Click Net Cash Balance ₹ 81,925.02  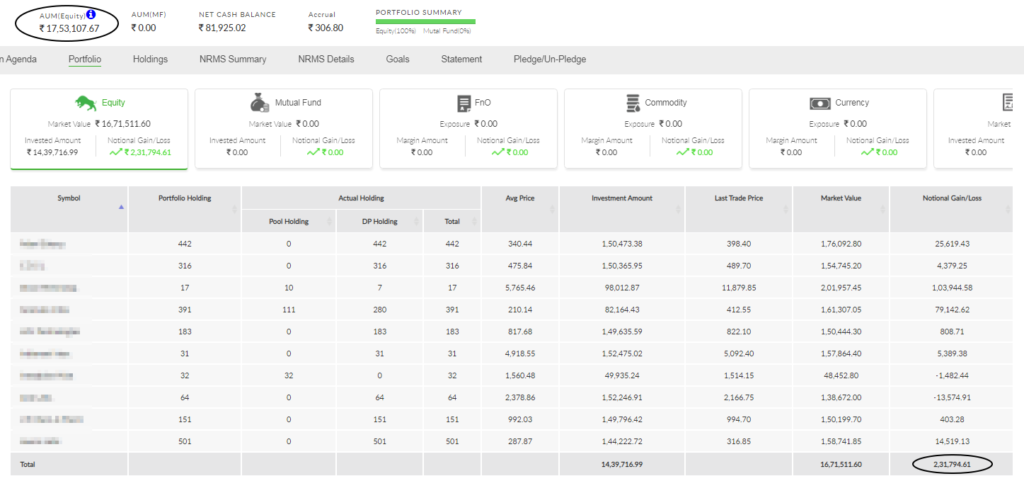click(x=222, y=28)
